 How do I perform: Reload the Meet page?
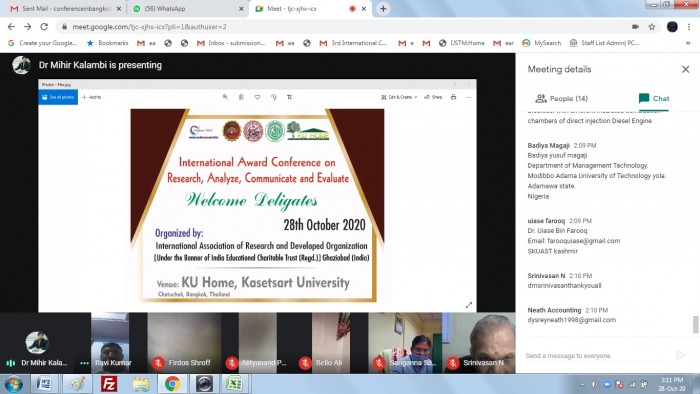(44, 27)
